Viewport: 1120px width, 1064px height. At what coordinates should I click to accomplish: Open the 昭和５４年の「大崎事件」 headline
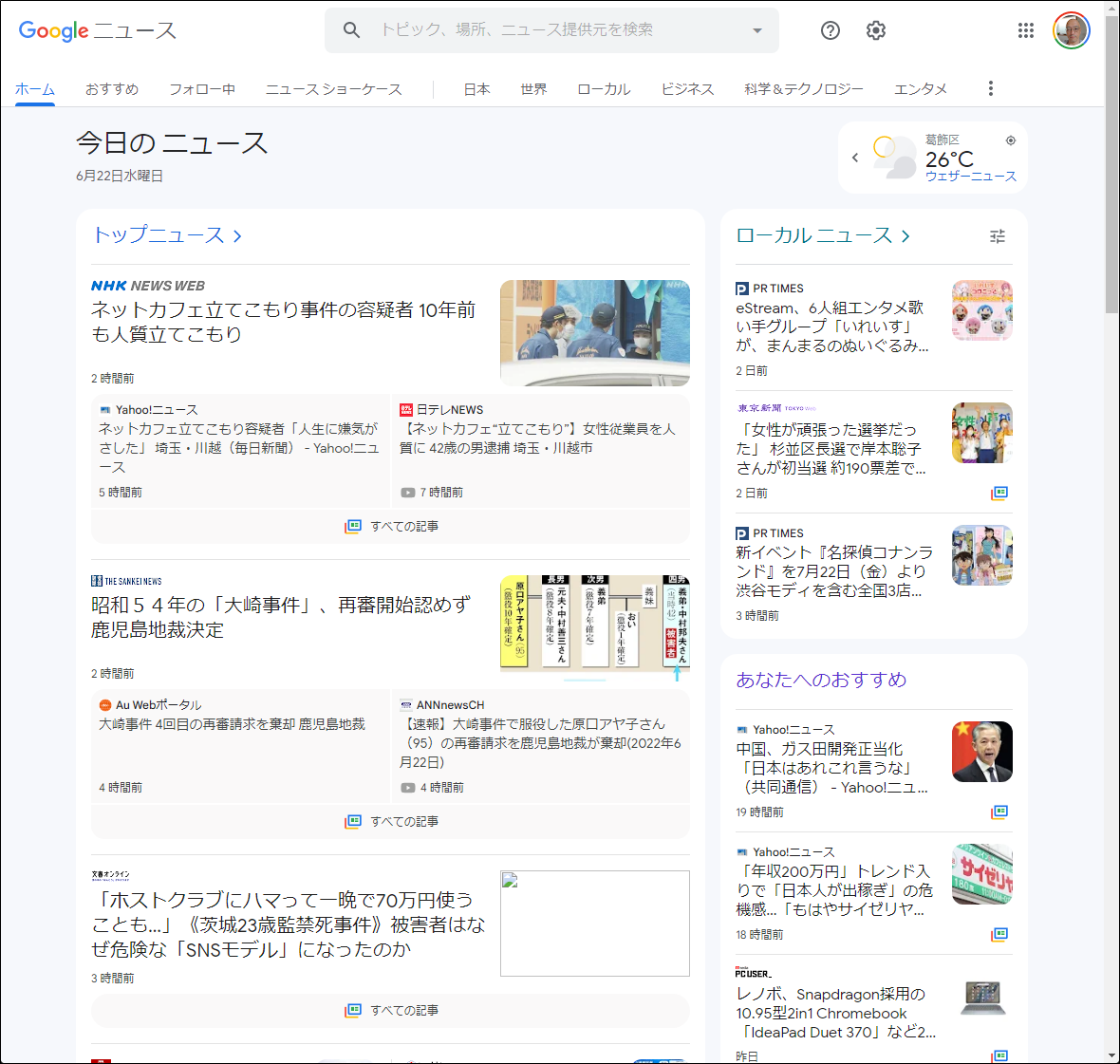tap(281, 617)
